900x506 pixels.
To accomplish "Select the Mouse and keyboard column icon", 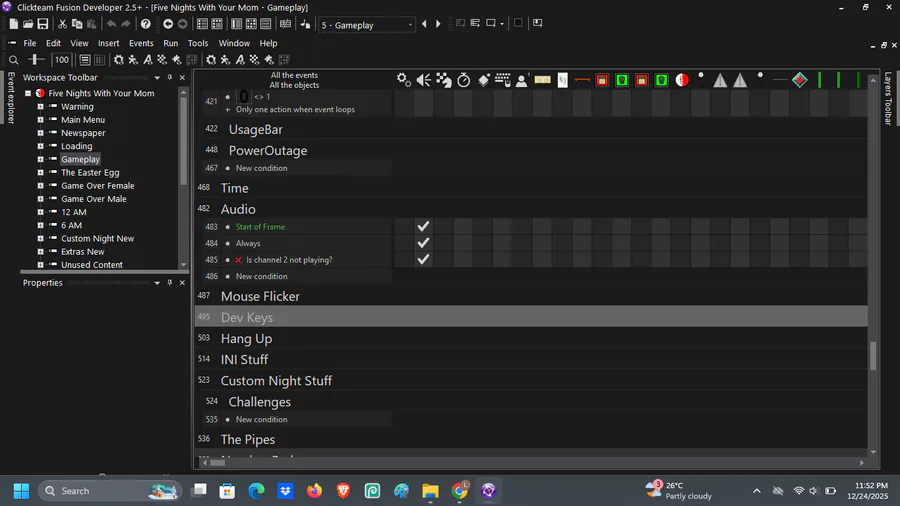I will pyautogui.click(x=503, y=80).
